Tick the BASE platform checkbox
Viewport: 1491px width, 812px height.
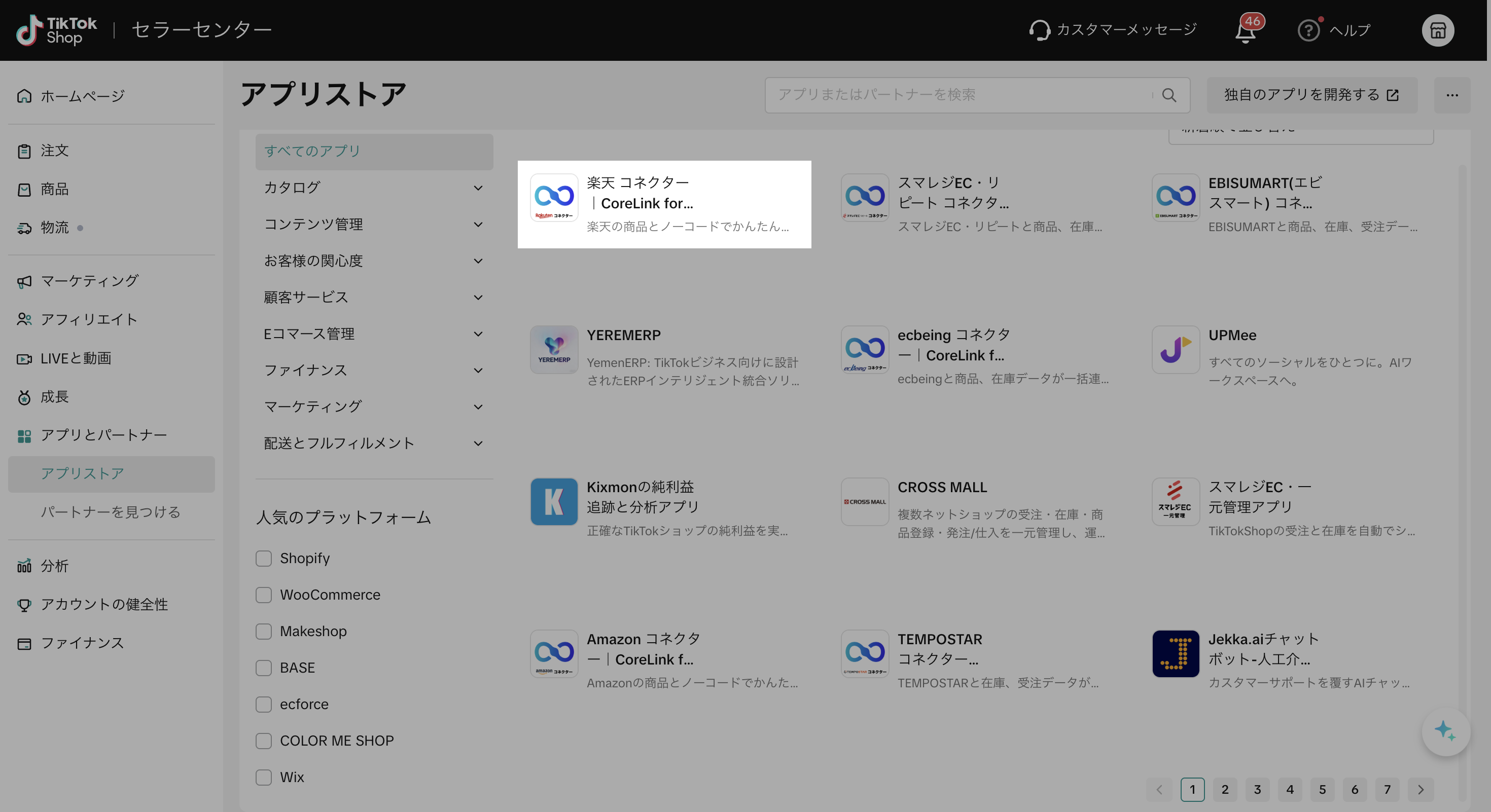tap(264, 668)
